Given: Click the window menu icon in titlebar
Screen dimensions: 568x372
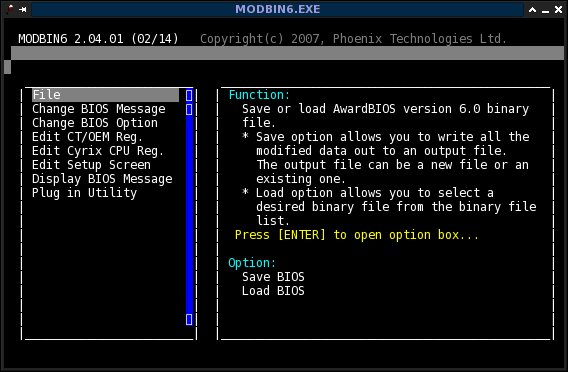Looking at the screenshot, I should (x=10, y=9).
